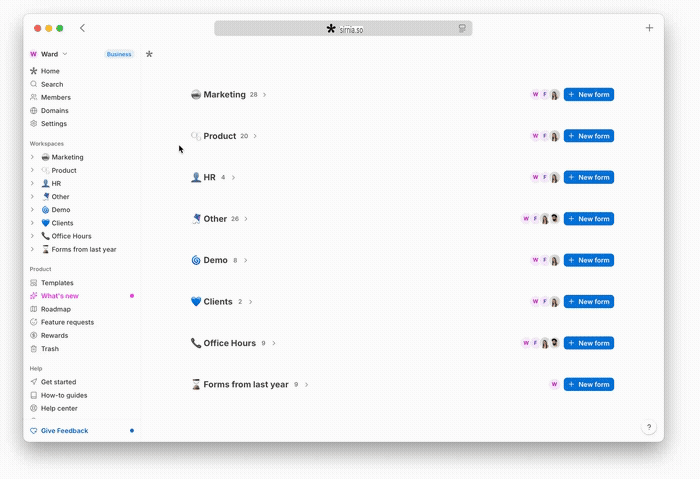
Task: Click the F avatar in Product row
Action: tap(545, 136)
